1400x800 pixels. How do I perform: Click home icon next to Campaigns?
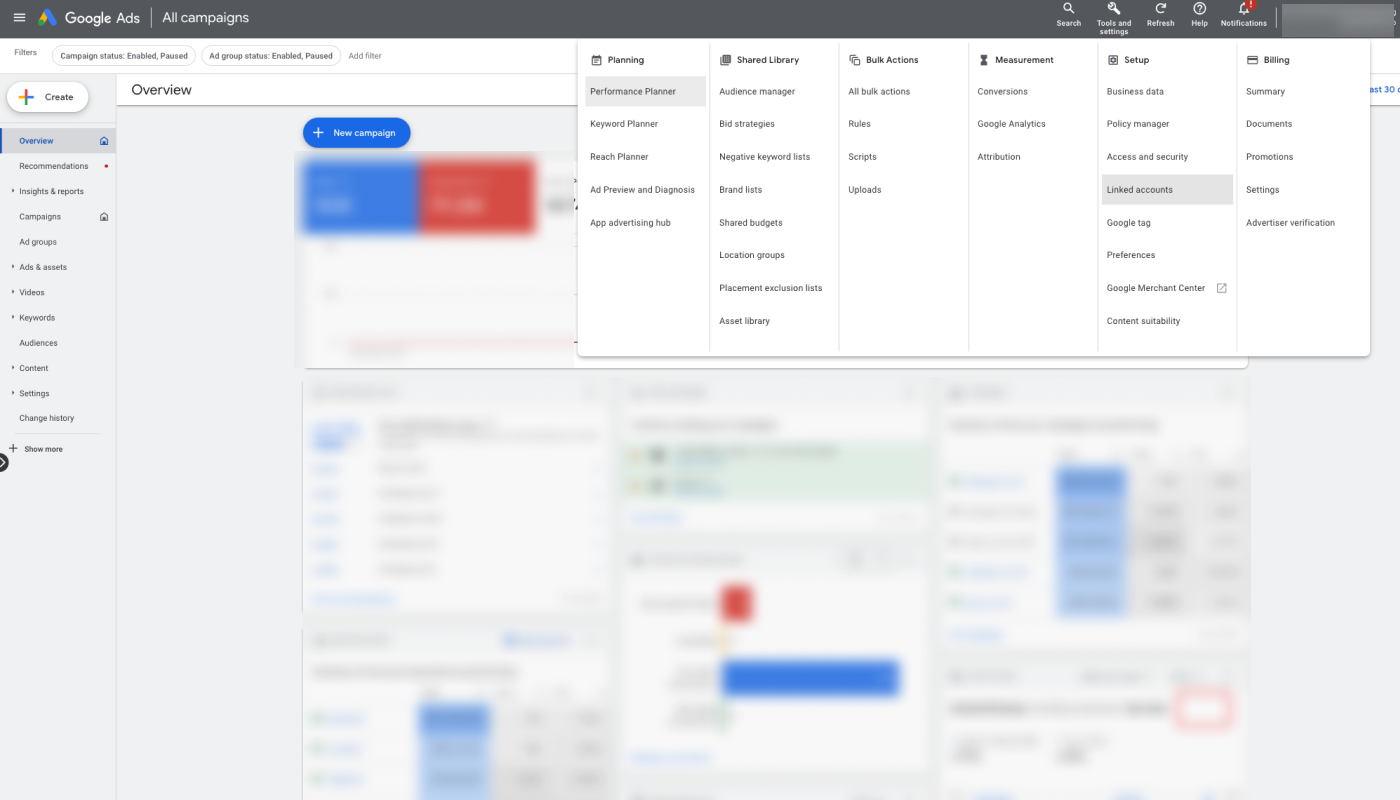point(104,216)
